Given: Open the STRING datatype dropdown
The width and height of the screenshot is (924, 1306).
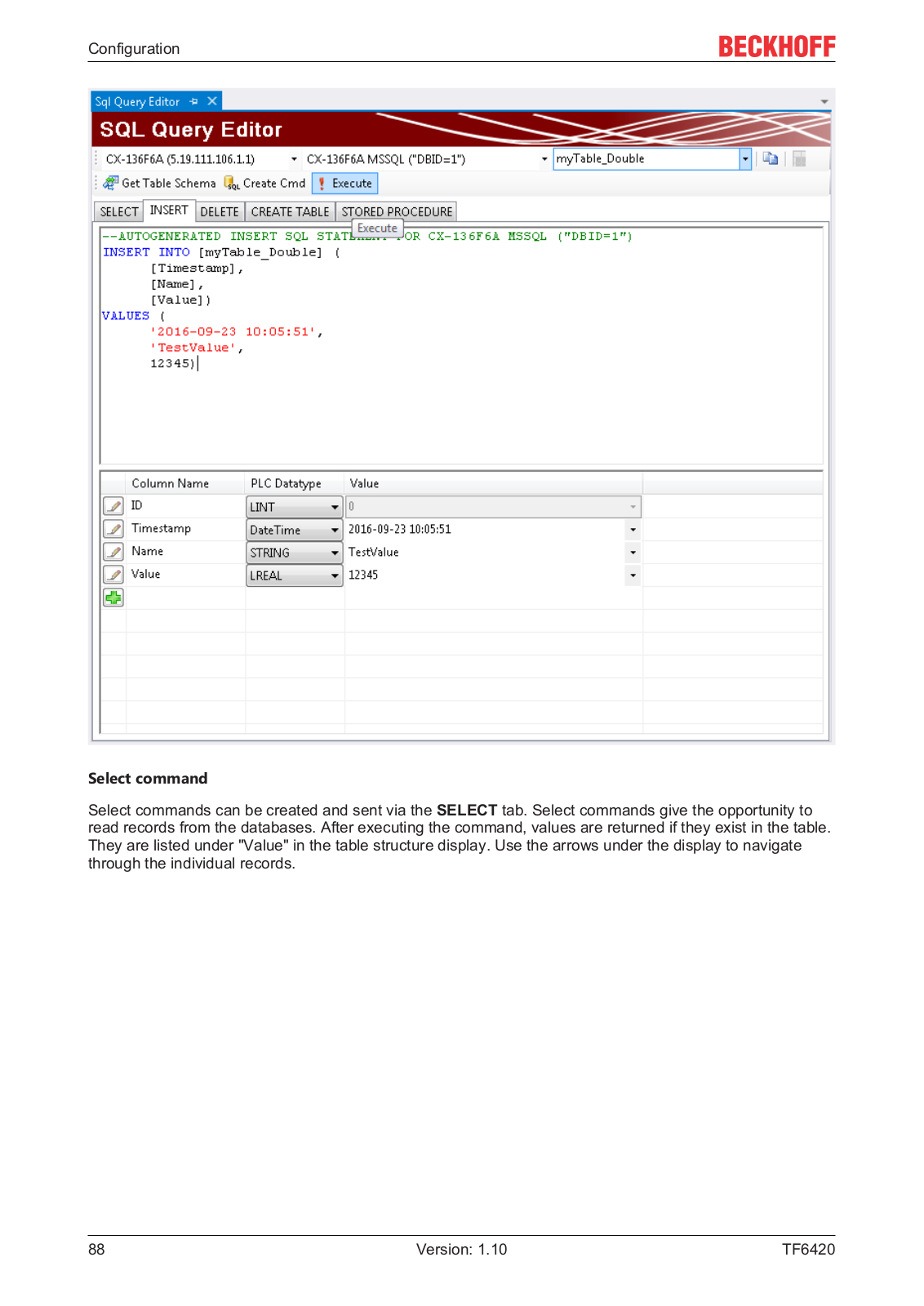Looking at the screenshot, I should pyautogui.click(x=335, y=553).
